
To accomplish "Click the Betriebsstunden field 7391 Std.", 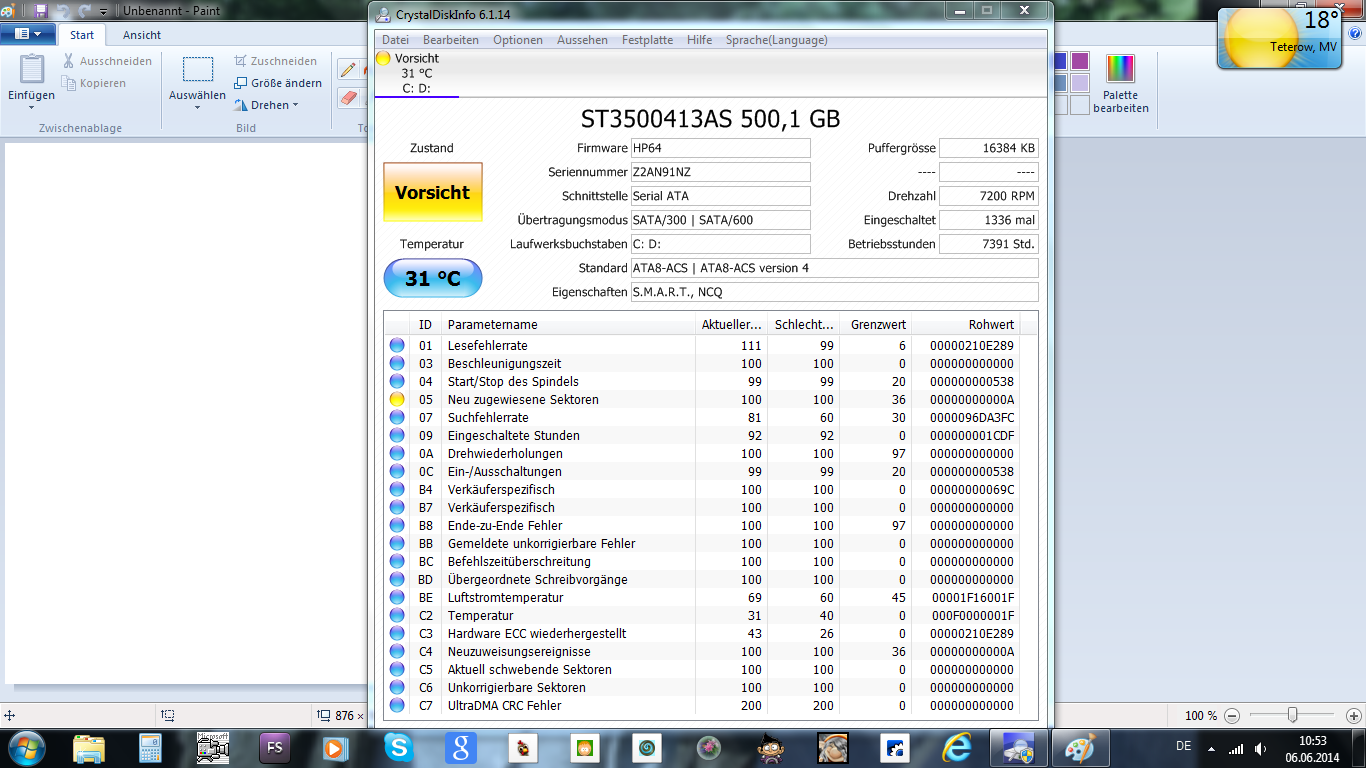I will 989,244.
